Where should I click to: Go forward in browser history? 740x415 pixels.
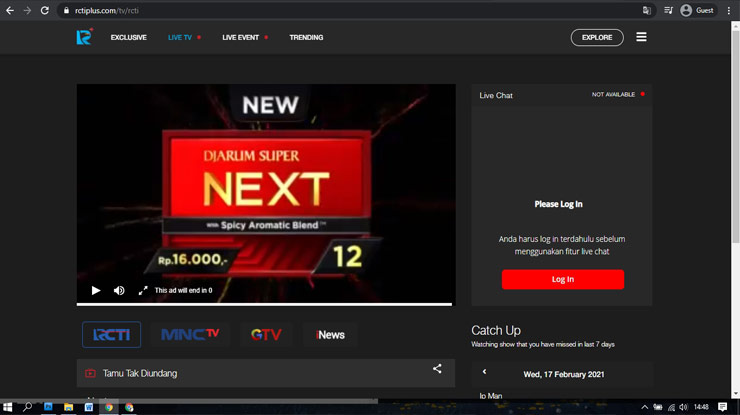[27, 10]
